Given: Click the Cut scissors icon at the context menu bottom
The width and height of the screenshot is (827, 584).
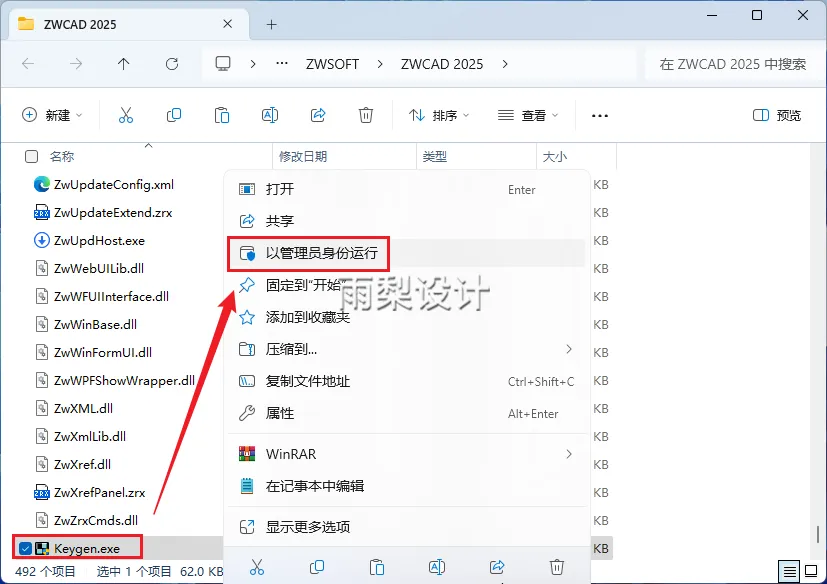Looking at the screenshot, I should pyautogui.click(x=257, y=567).
